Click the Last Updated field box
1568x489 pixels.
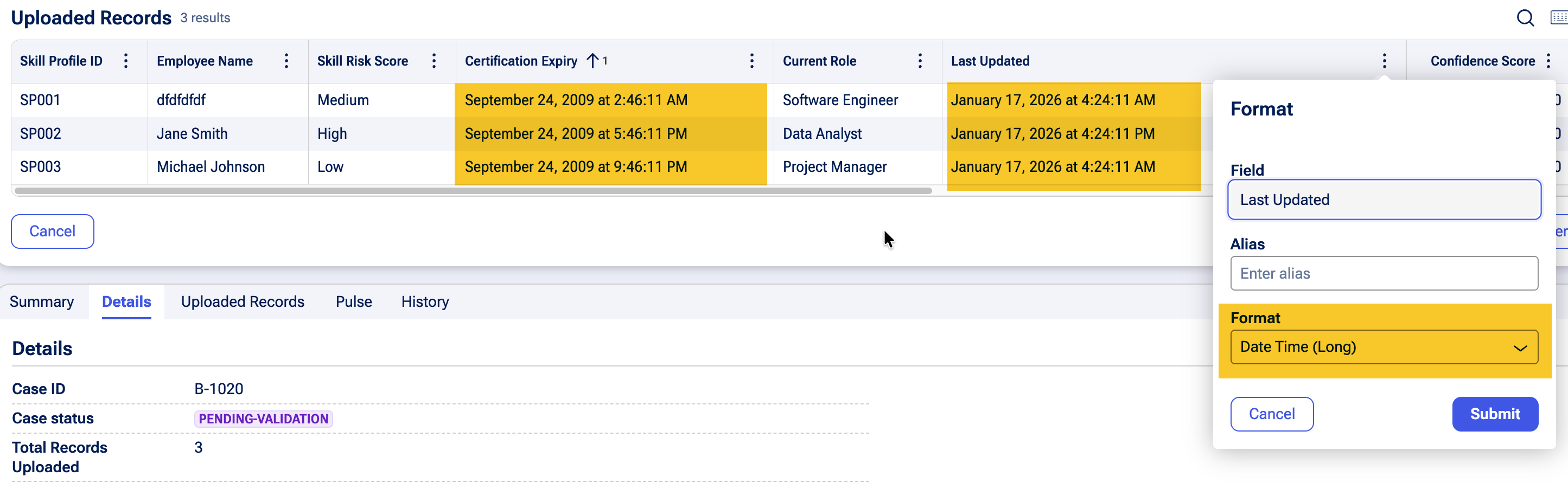(1384, 200)
